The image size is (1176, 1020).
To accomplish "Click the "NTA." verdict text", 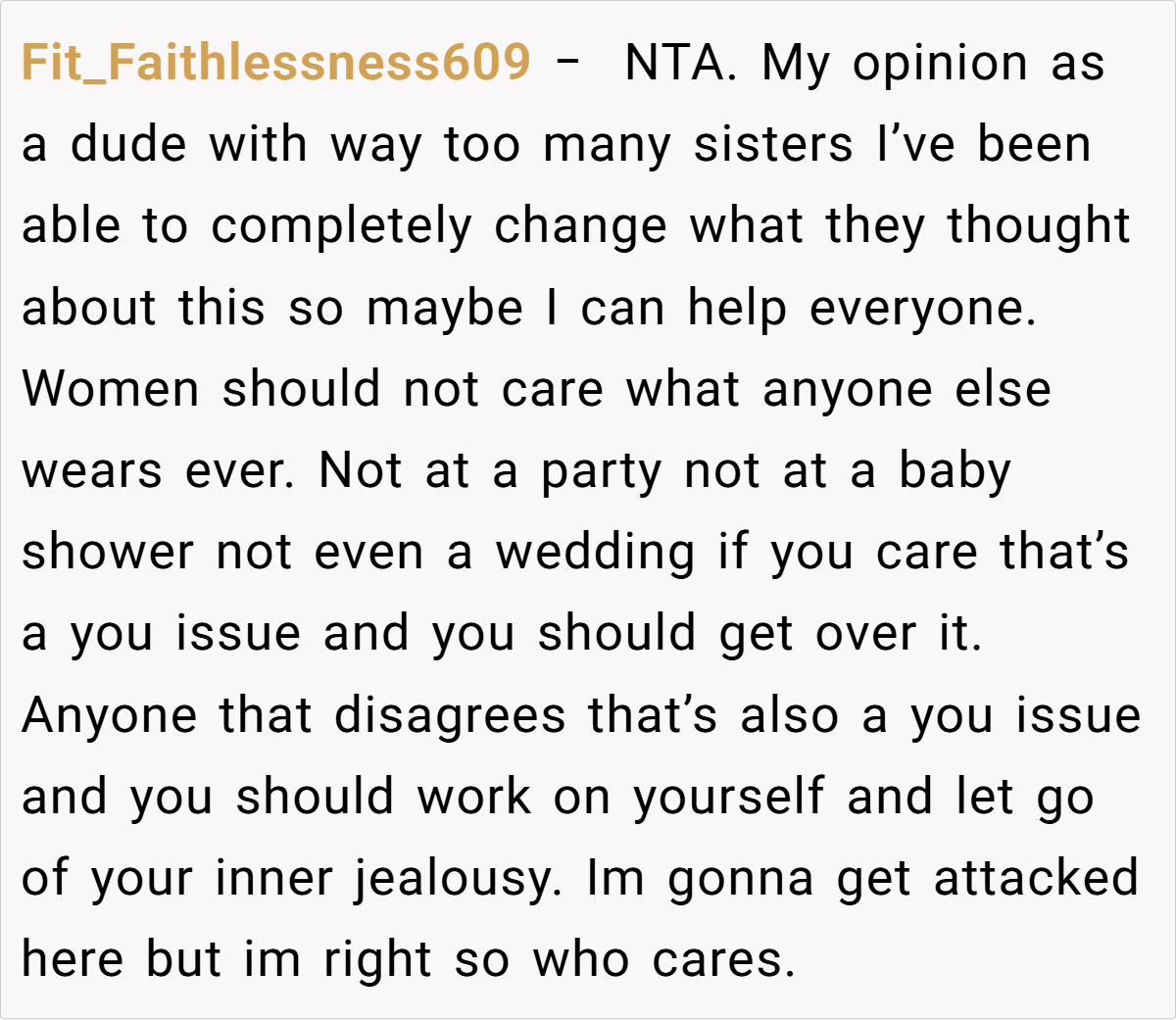I will (x=680, y=63).
